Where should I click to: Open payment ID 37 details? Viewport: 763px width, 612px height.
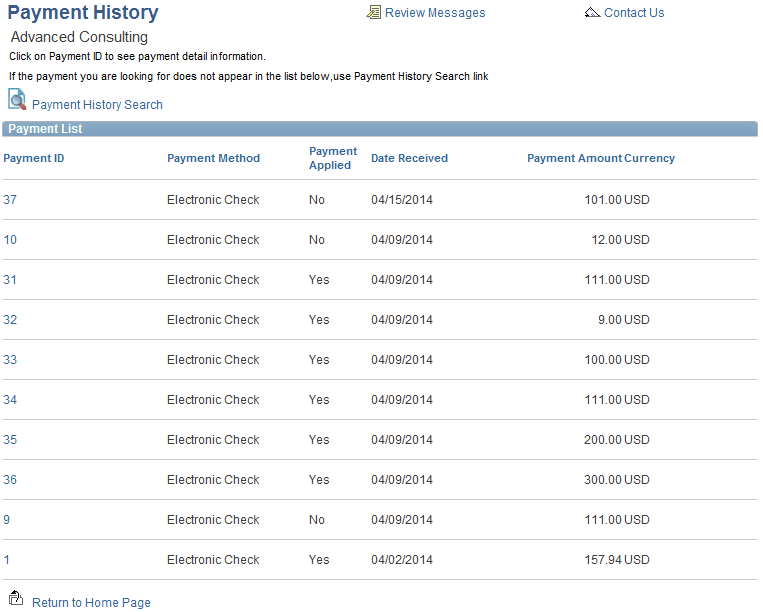10,199
